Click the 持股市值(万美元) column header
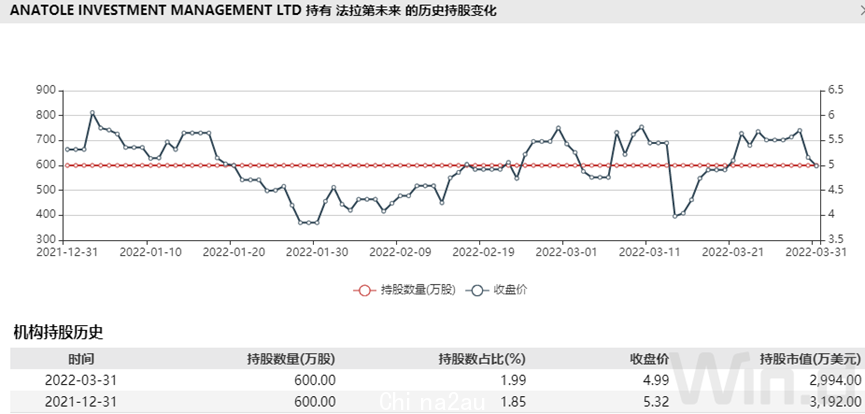 click(810, 359)
